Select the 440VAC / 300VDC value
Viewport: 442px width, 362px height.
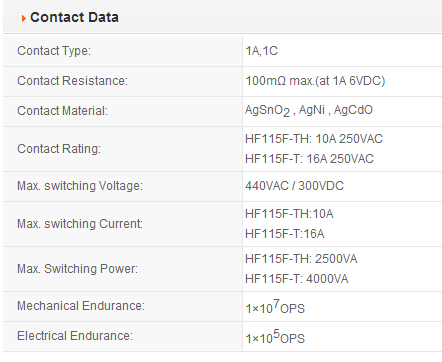(294, 186)
